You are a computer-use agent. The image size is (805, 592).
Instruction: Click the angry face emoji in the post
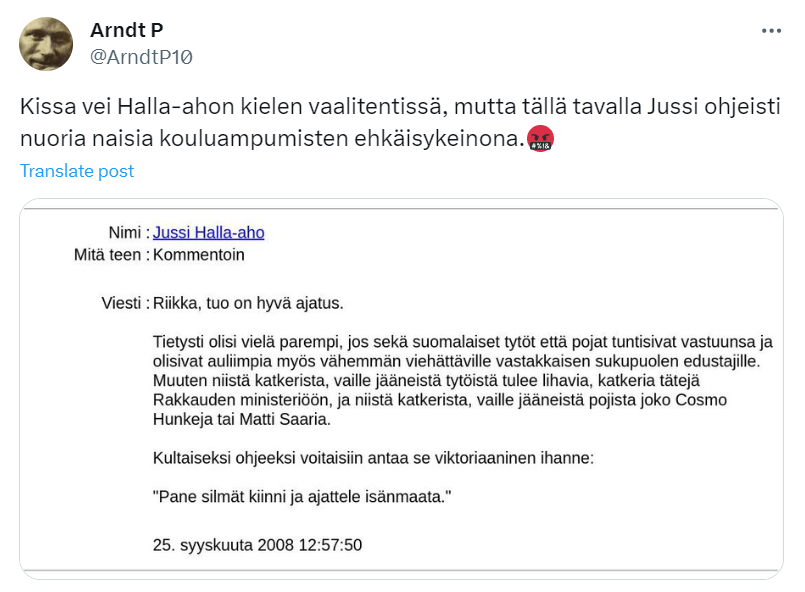(540, 139)
